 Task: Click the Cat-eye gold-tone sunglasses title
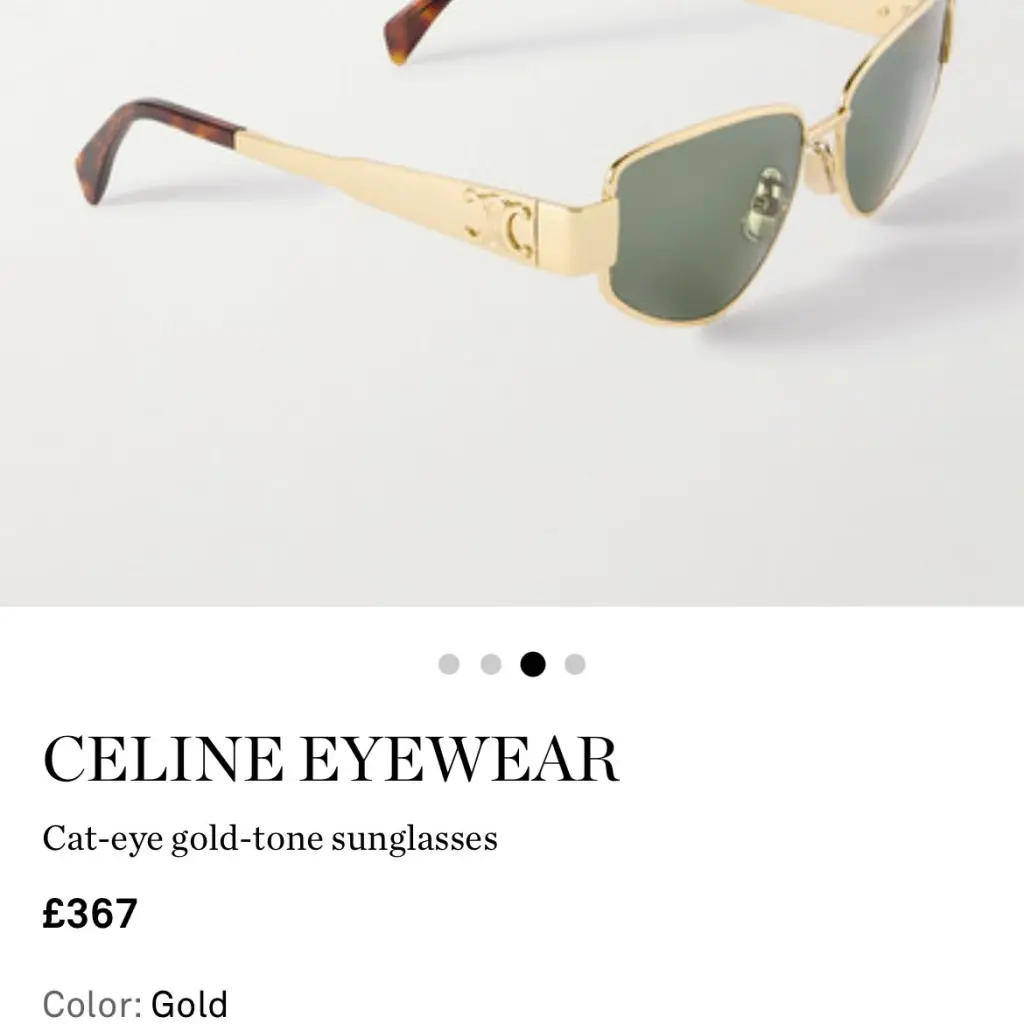pos(270,839)
